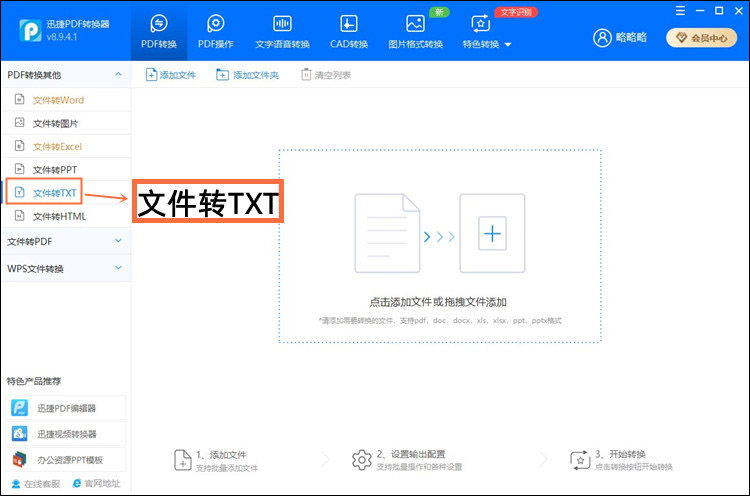Select 文件转Word in sidebar

coord(66,100)
